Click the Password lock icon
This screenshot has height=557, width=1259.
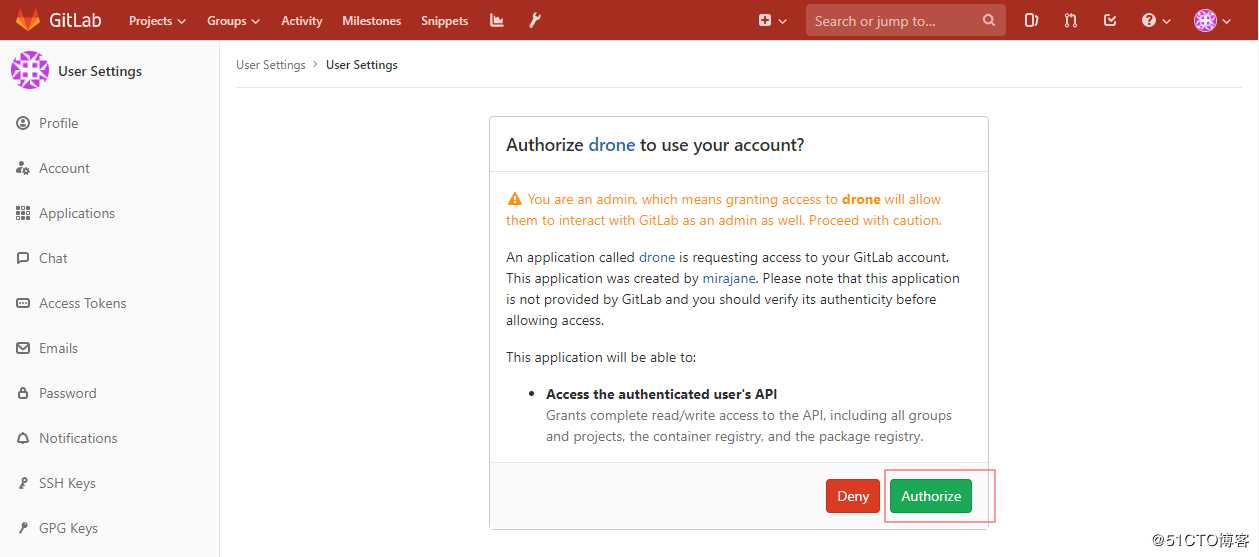click(23, 393)
